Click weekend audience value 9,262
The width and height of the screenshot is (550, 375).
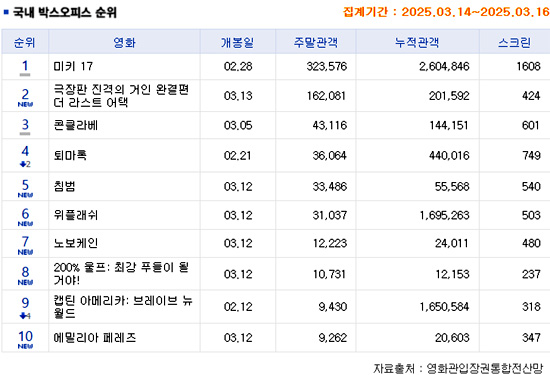[x=333, y=337]
